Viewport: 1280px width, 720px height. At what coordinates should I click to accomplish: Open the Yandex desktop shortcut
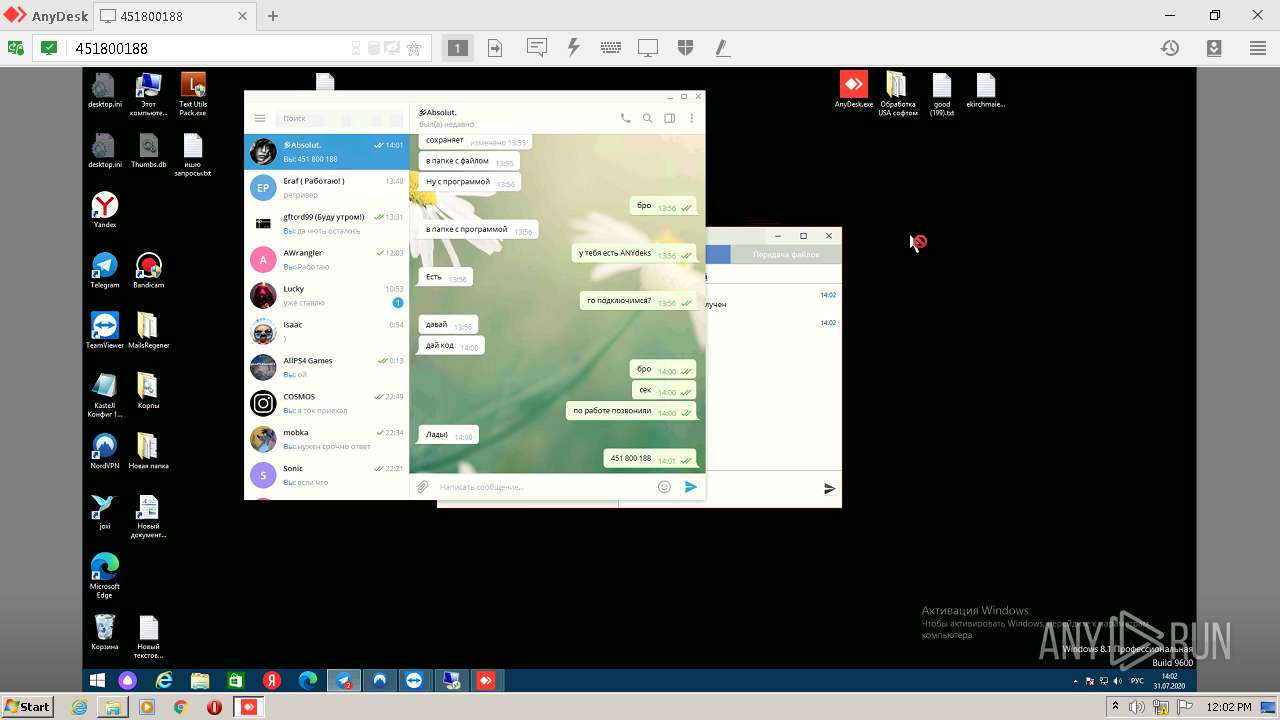[x=105, y=211]
